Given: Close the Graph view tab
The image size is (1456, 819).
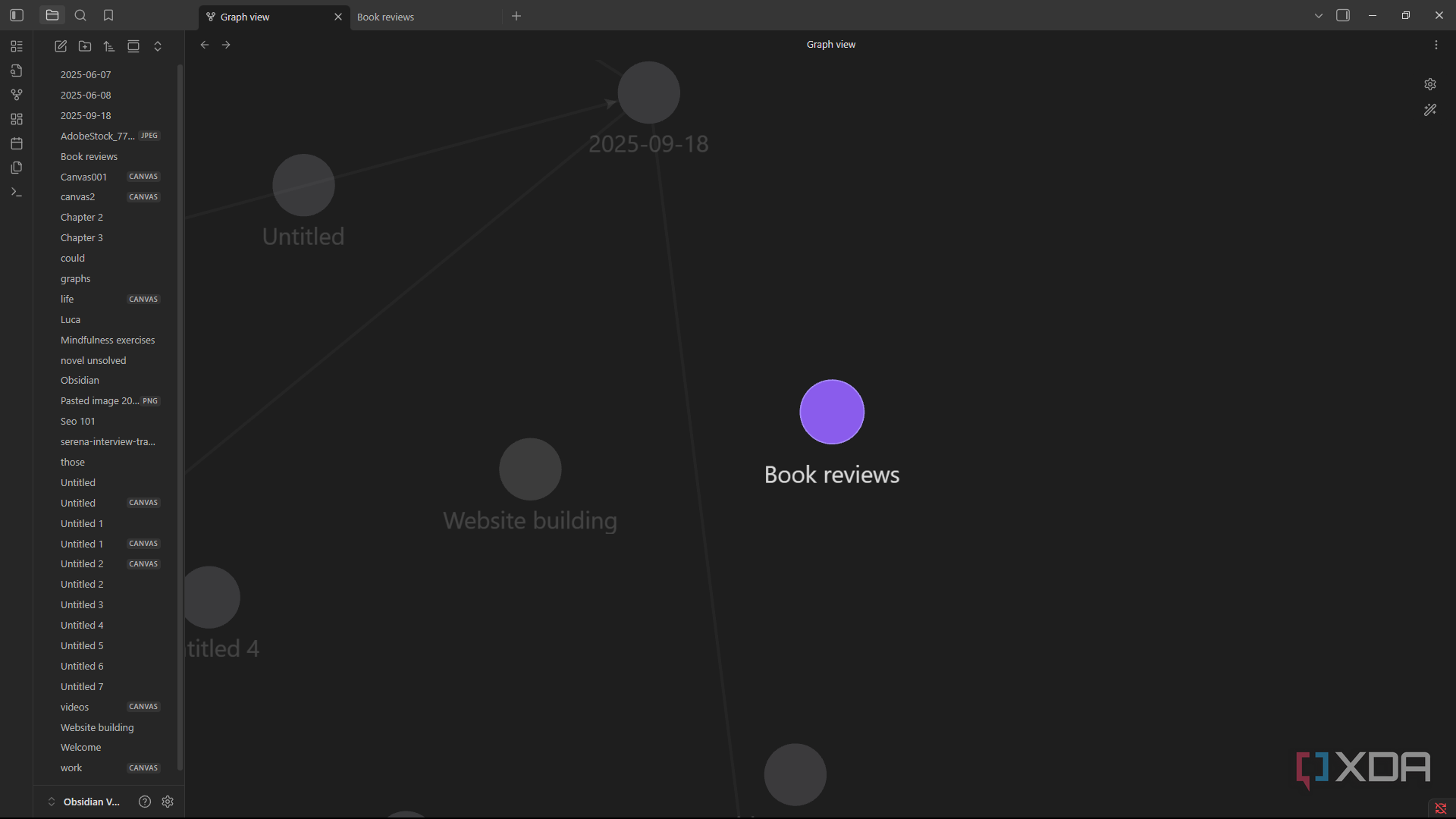Looking at the screenshot, I should point(338,17).
